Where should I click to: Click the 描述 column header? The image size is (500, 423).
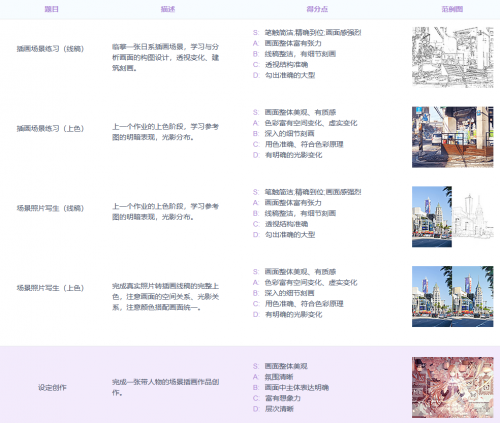tap(168, 9)
